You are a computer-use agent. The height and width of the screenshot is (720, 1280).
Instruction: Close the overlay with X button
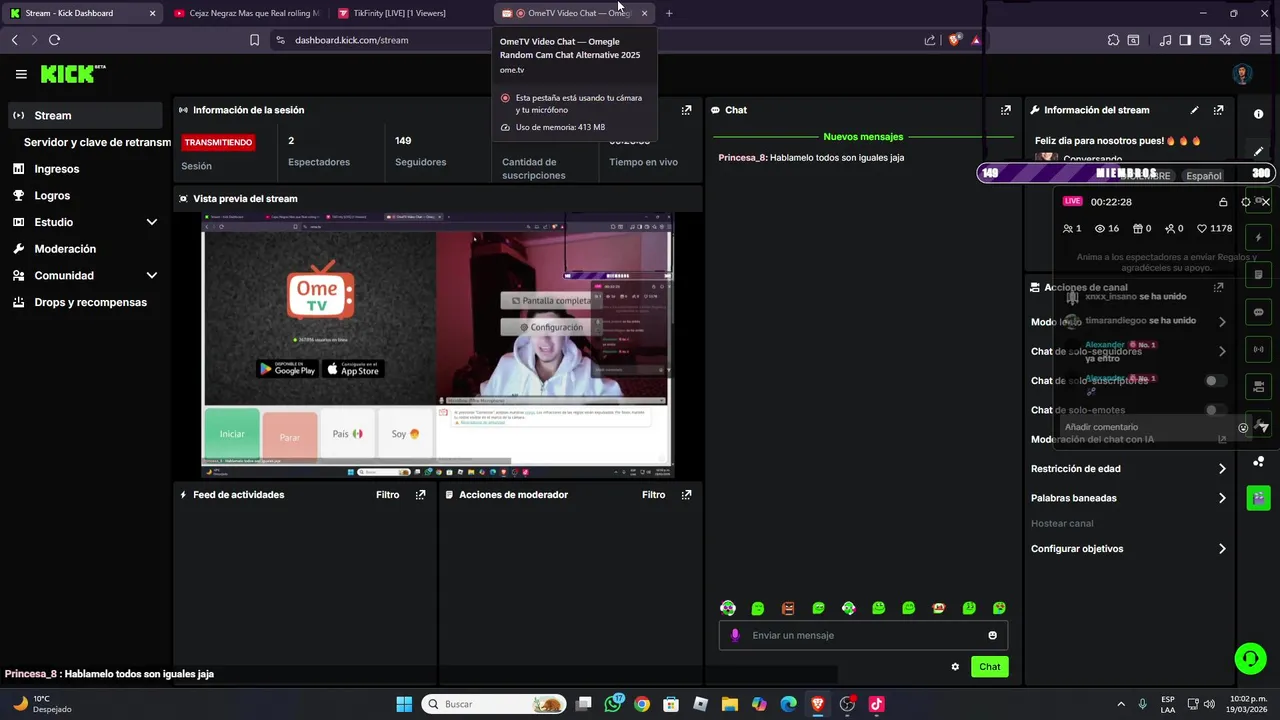pyautogui.click(x=1265, y=202)
